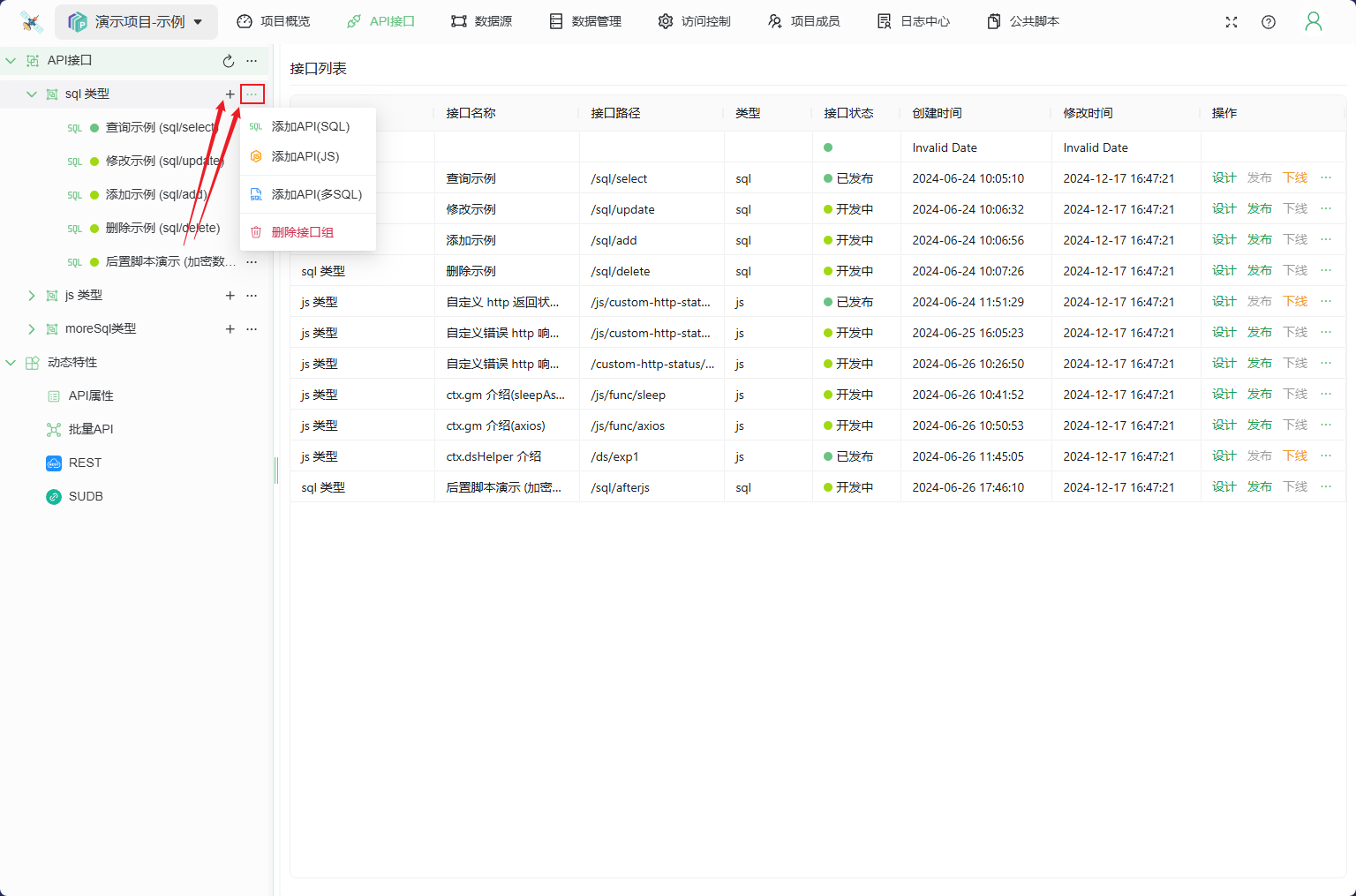The image size is (1356, 896).
Task: Click the plus icon on sql 类型 group
Action: [230, 94]
